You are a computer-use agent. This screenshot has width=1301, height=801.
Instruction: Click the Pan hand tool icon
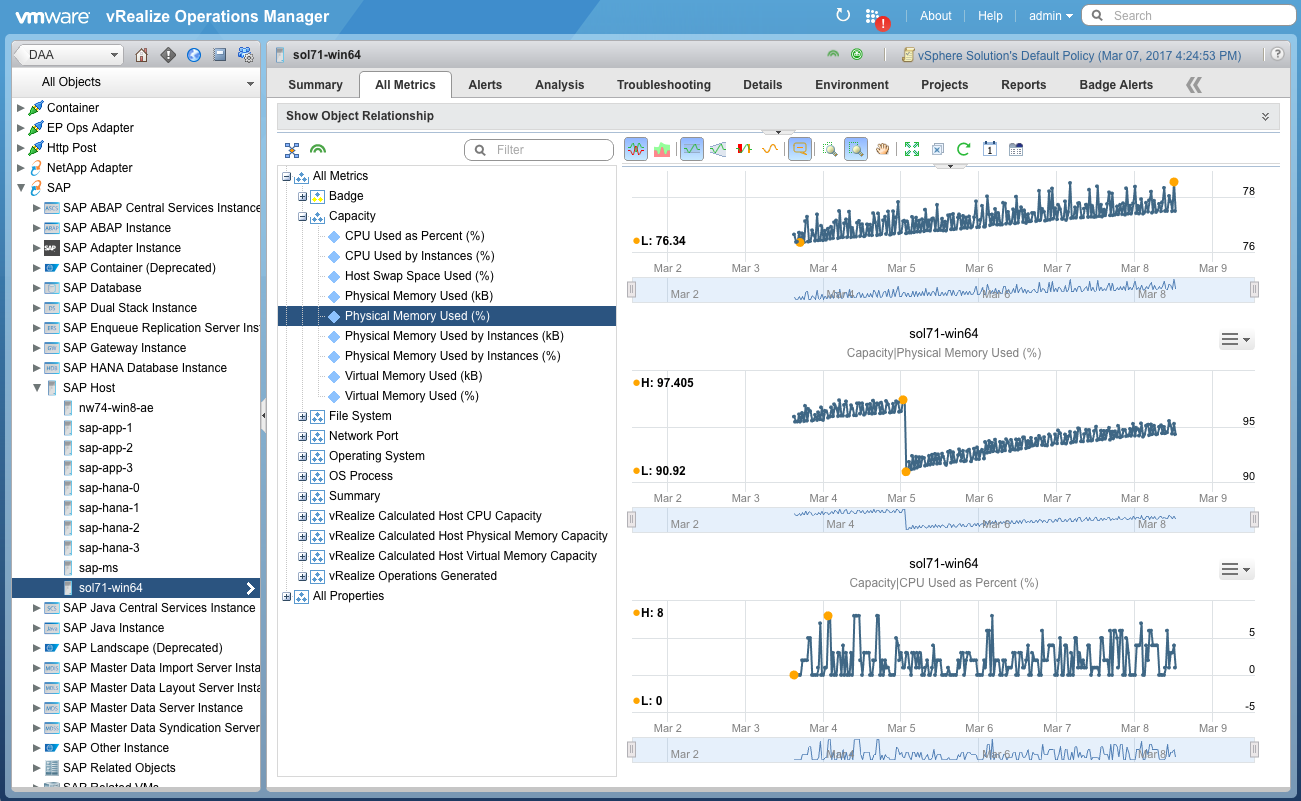tap(883, 150)
